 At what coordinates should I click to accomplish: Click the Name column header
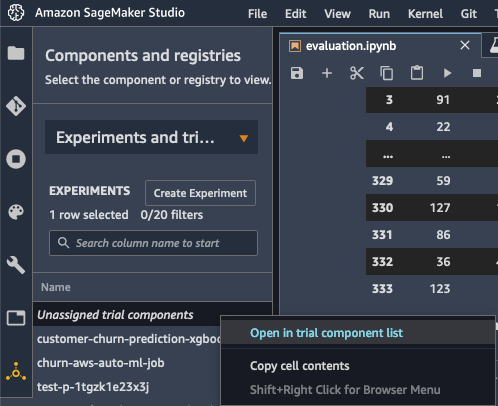pos(56,287)
